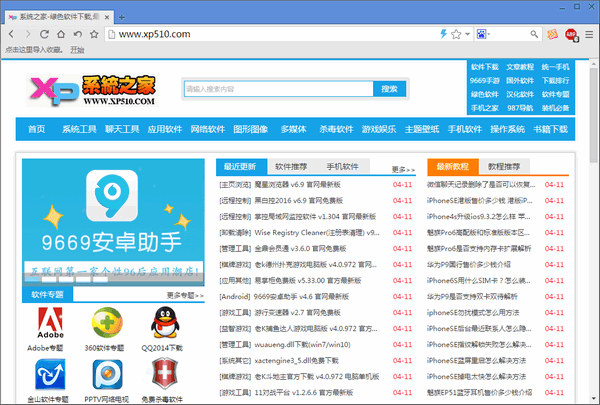Click the browser forward arrow

click(28, 34)
